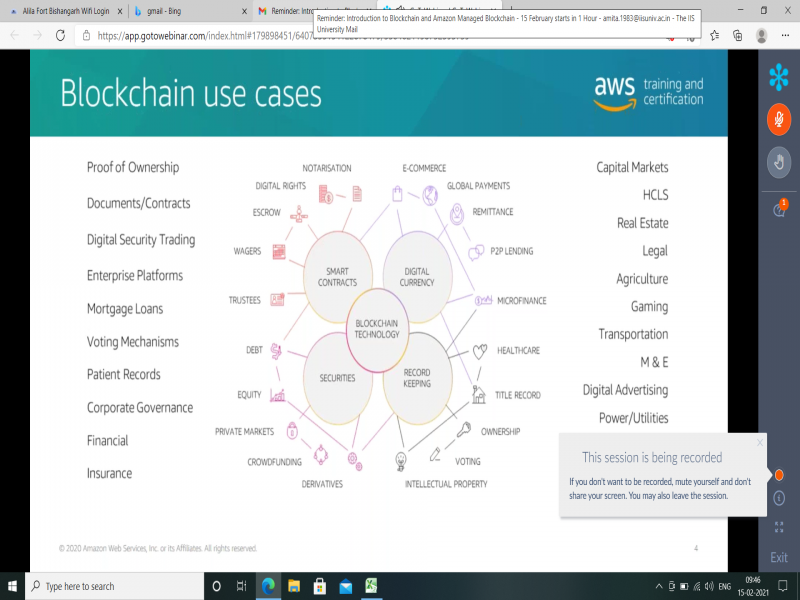Switch to the gmail - Bing tab
This screenshot has width=800, height=600.
tap(180, 11)
